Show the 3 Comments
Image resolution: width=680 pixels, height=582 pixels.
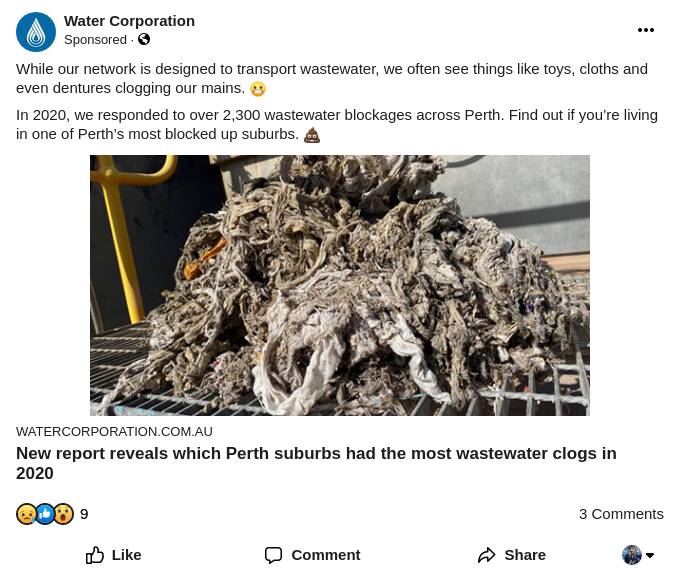point(621,514)
